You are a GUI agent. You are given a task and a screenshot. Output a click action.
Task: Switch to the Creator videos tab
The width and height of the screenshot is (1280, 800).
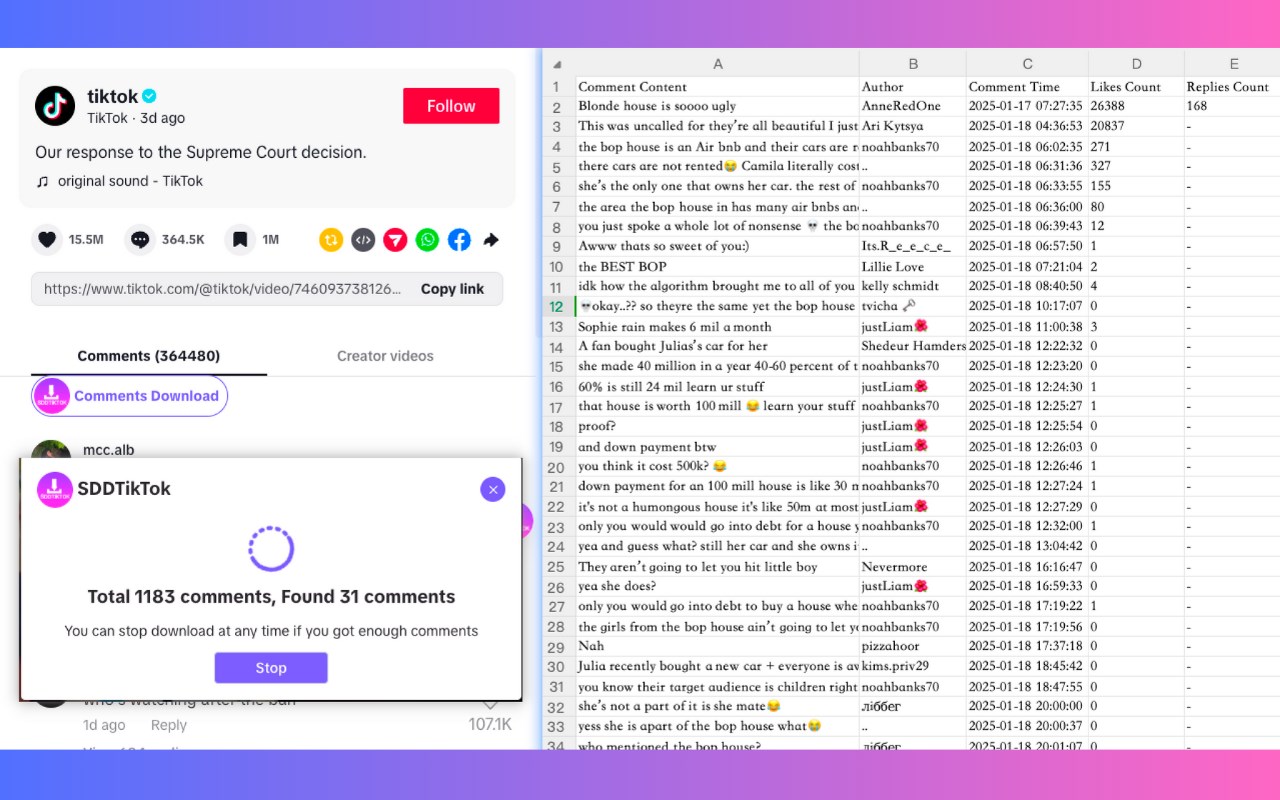pos(385,356)
